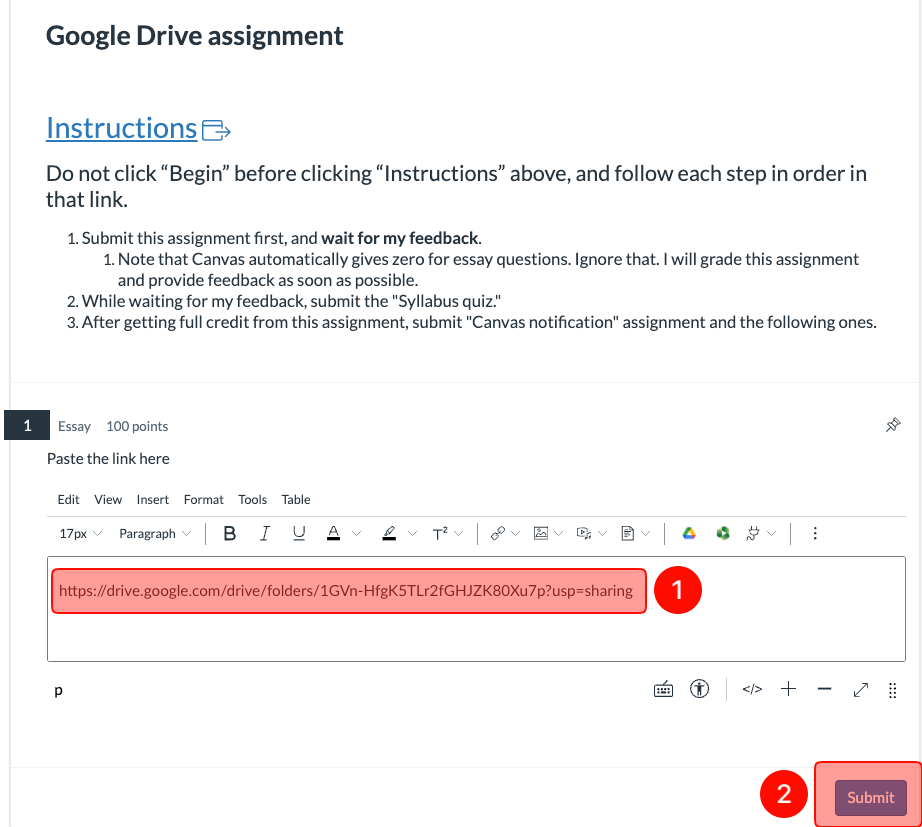Open the Insert menu
This screenshot has width=922, height=827.
tap(153, 499)
